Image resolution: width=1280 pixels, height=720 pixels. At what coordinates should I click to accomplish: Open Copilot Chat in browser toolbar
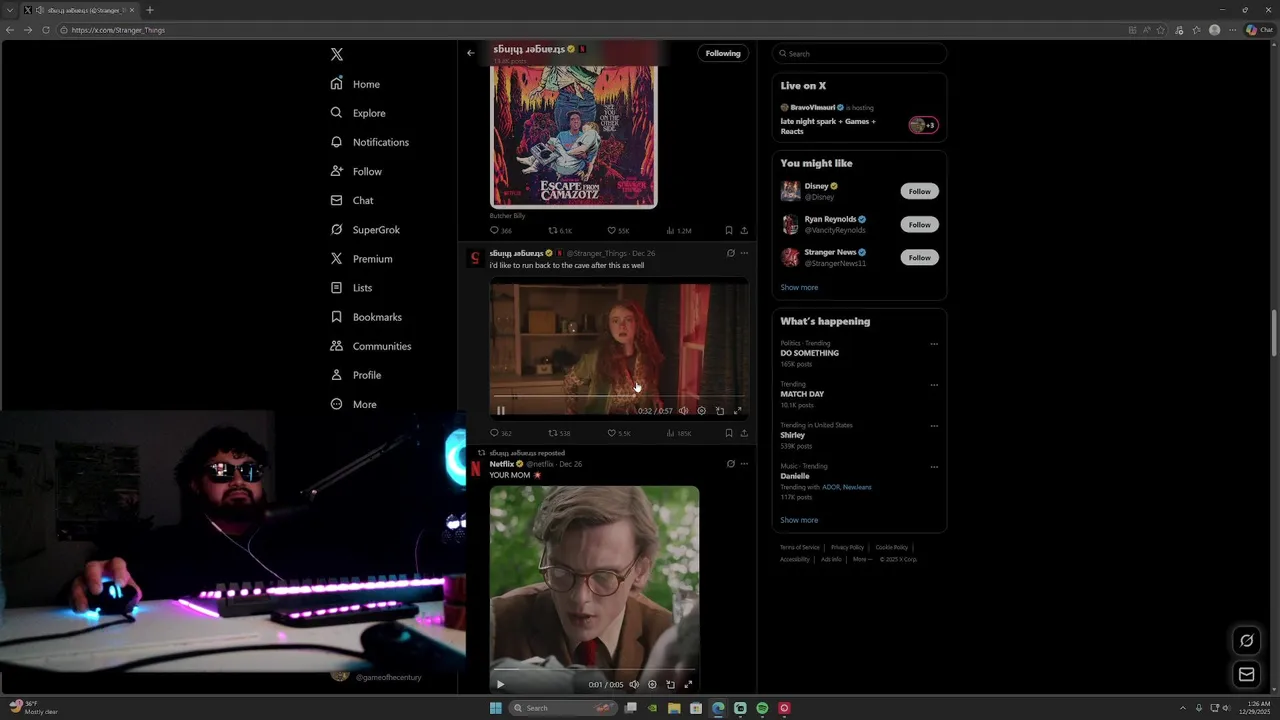(x=1259, y=30)
